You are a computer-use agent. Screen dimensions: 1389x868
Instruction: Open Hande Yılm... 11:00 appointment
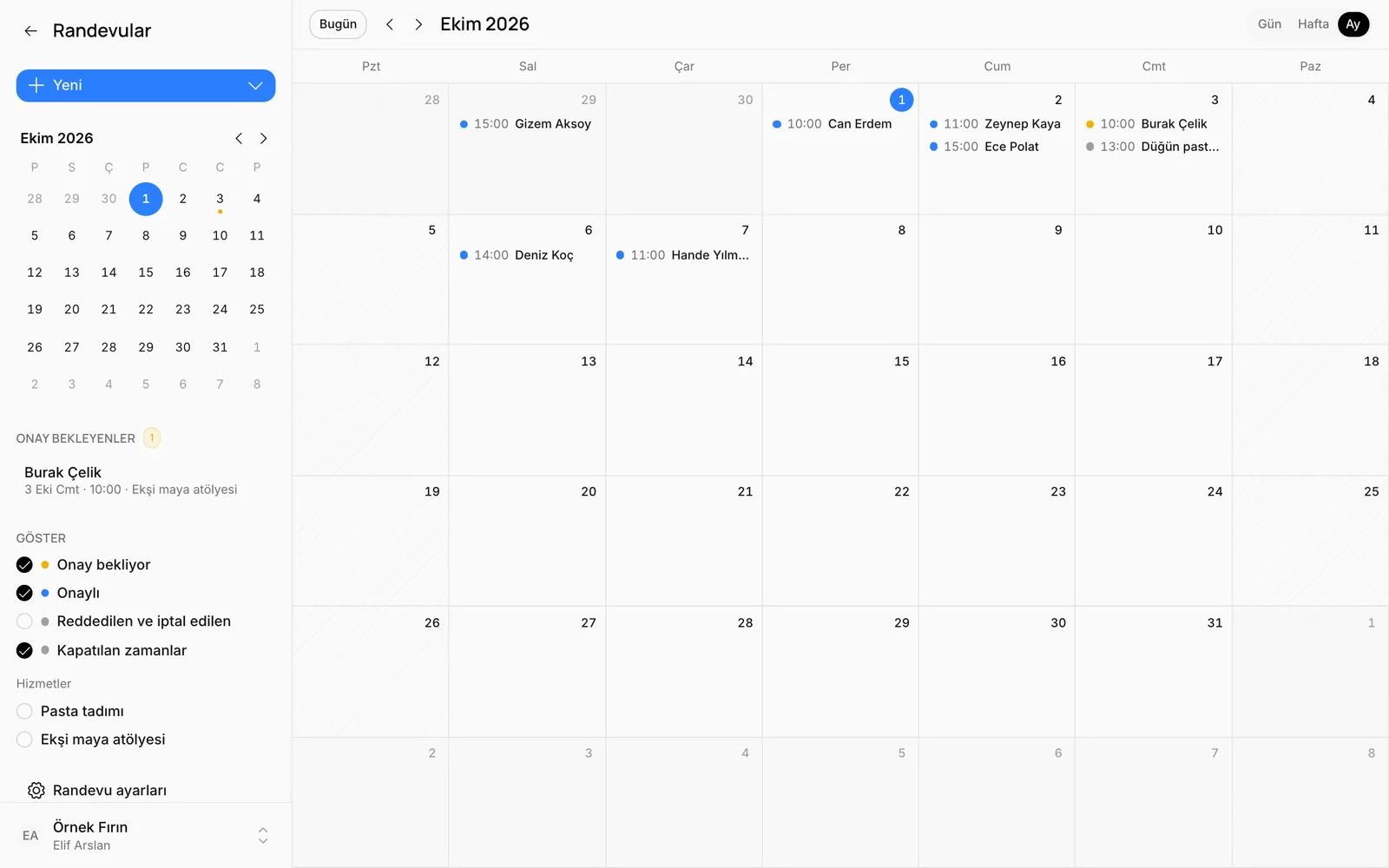(x=683, y=255)
